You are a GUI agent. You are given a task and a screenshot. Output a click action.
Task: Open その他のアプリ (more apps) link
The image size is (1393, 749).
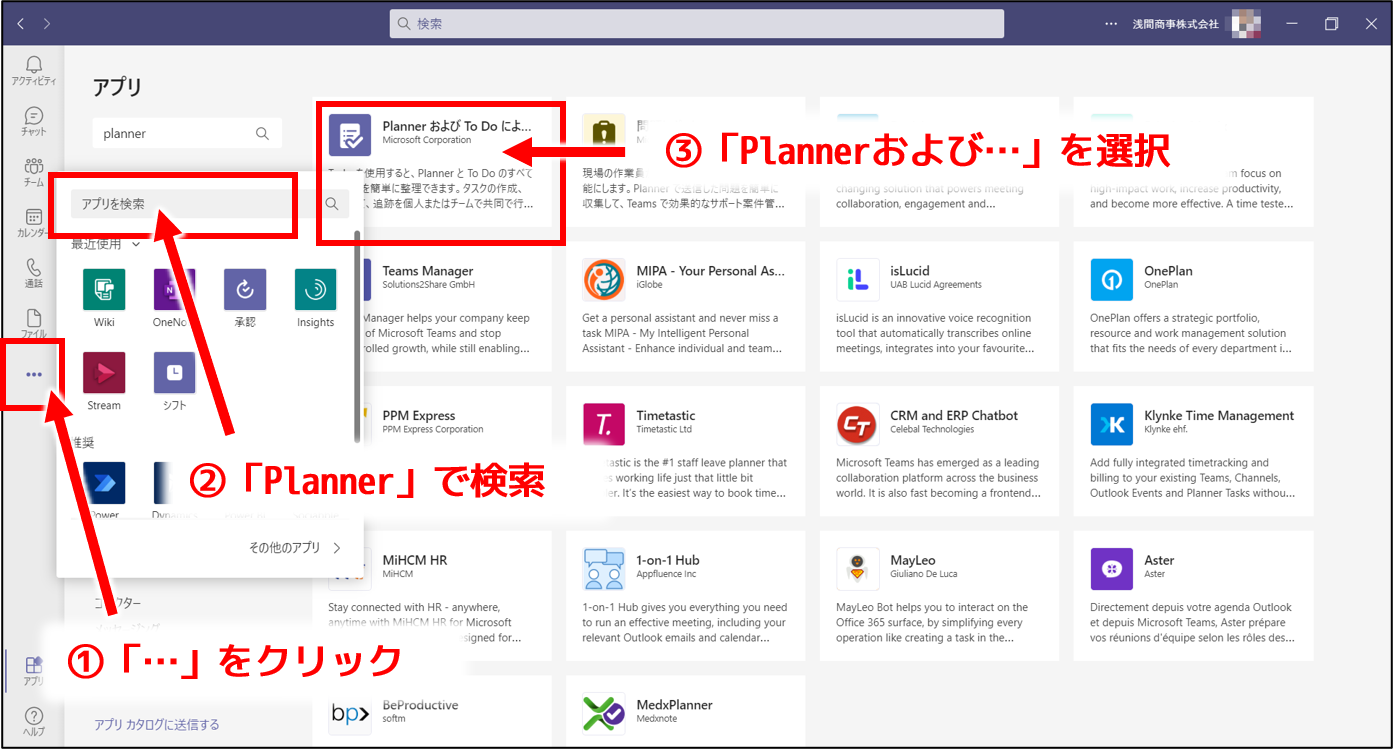(295, 548)
